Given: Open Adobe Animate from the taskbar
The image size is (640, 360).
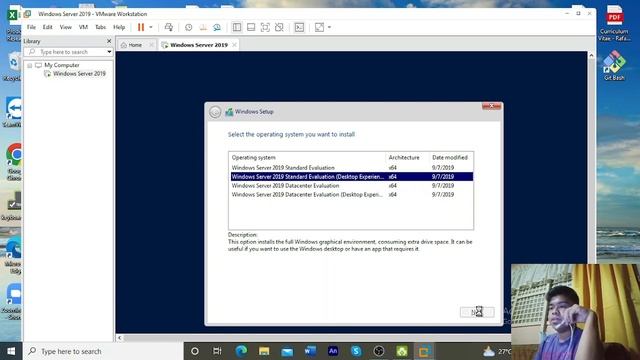Looking at the screenshot, I should pos(333,351).
